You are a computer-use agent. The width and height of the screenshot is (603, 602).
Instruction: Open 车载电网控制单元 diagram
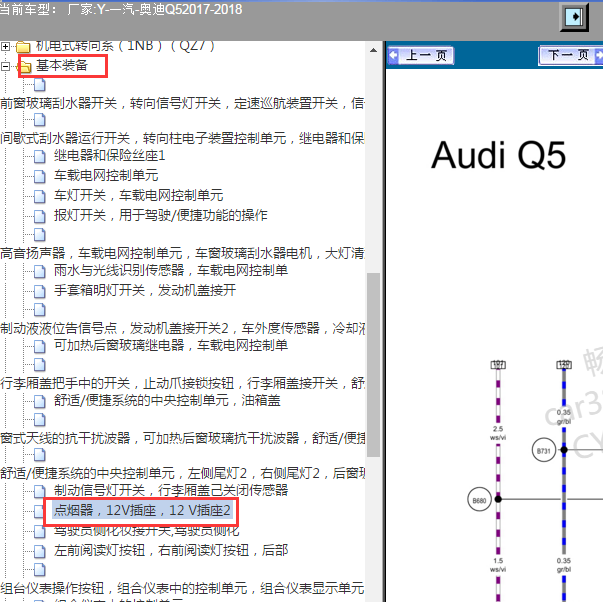coord(106,175)
